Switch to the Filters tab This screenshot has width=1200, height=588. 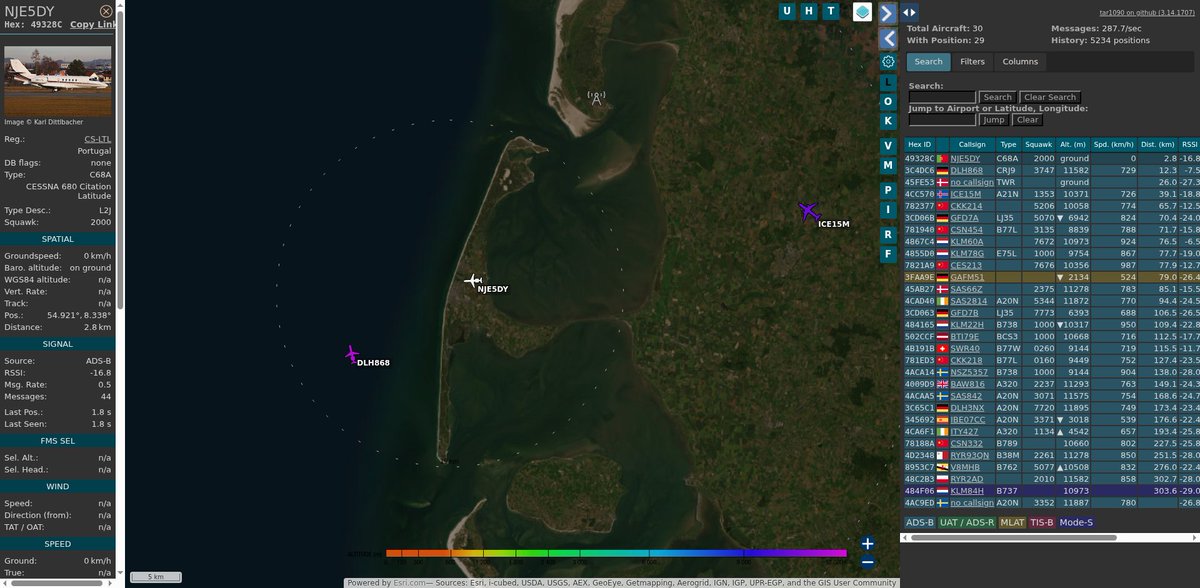972,61
